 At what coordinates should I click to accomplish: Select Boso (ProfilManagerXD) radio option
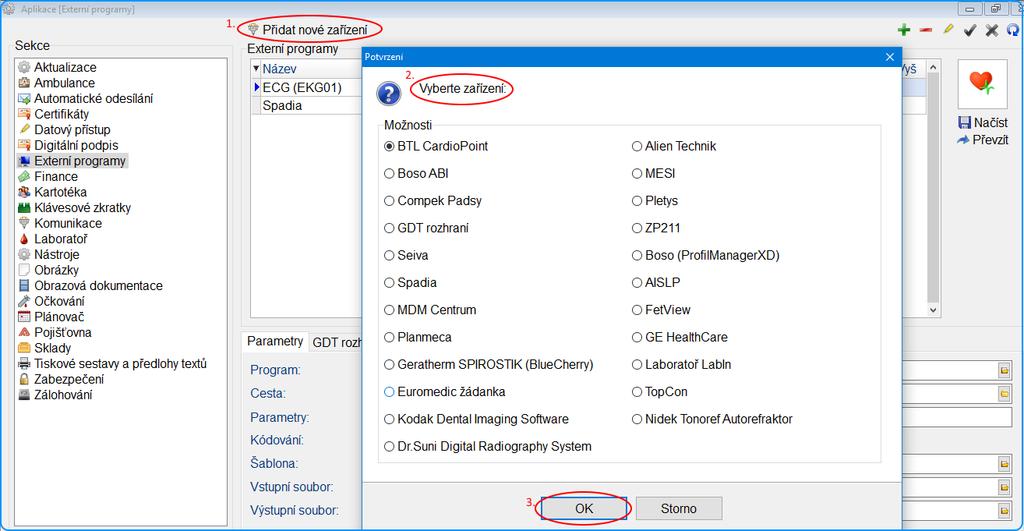706,256
